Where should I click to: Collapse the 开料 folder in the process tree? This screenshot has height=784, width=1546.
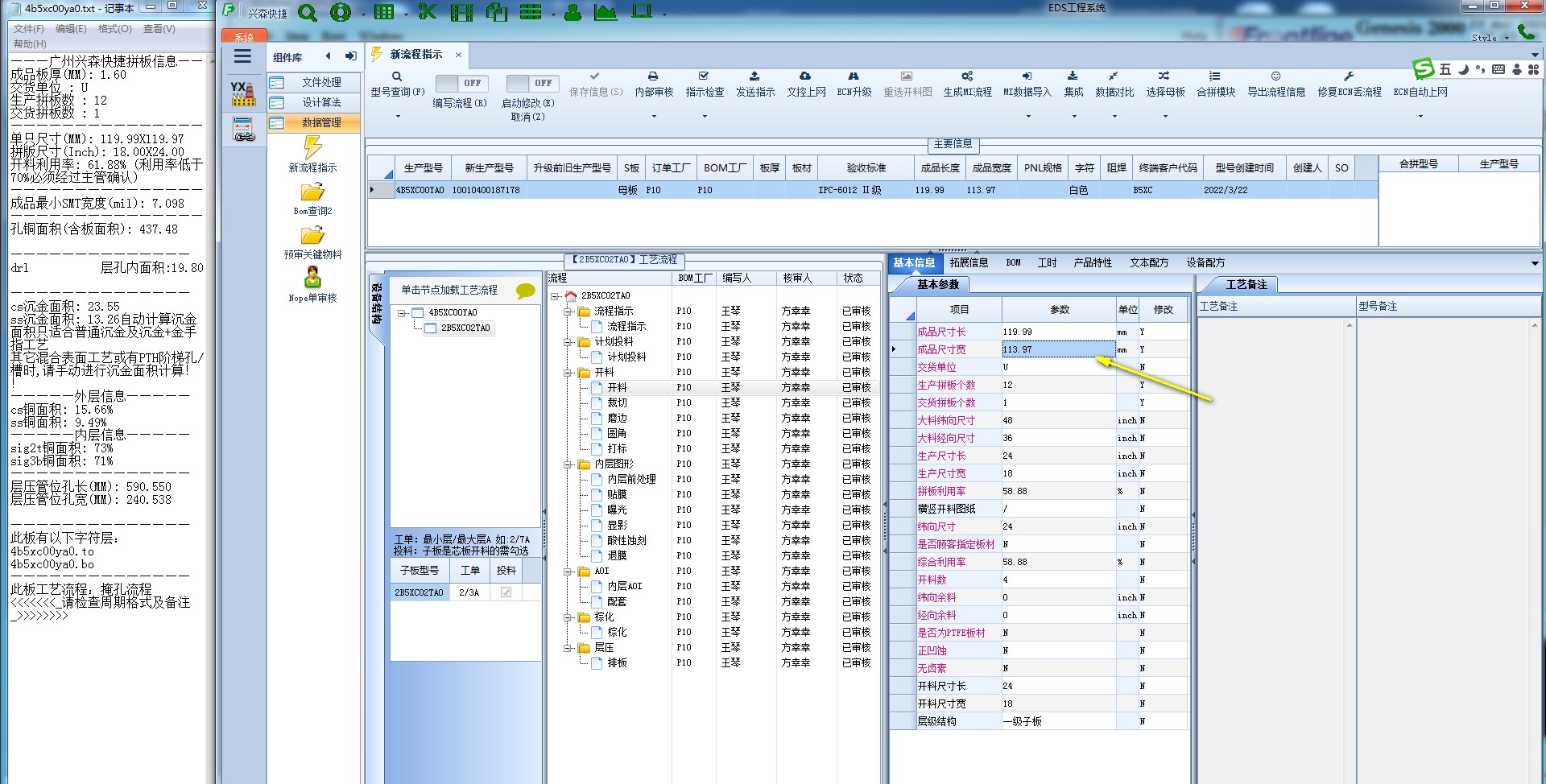point(568,372)
